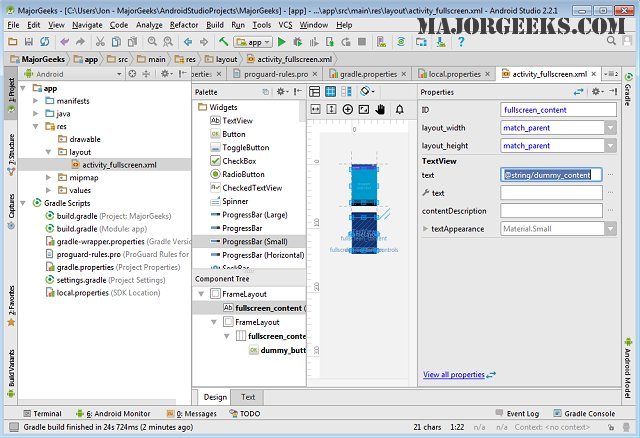Image resolution: width=640 pixels, height=438 pixels.
Task: Open the Build menu
Action: coord(215,25)
